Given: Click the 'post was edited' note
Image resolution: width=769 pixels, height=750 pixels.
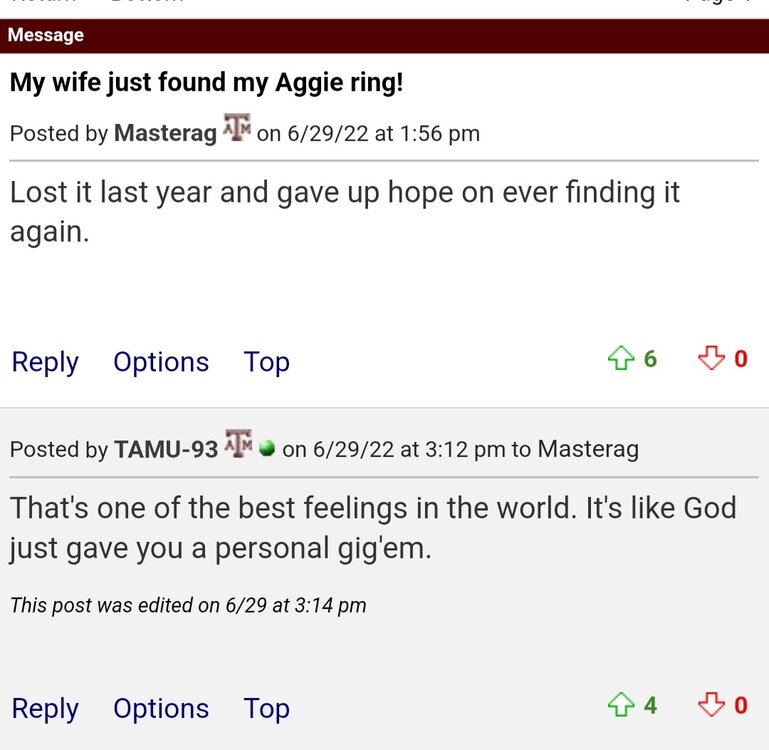Looking at the screenshot, I should click(188, 605).
